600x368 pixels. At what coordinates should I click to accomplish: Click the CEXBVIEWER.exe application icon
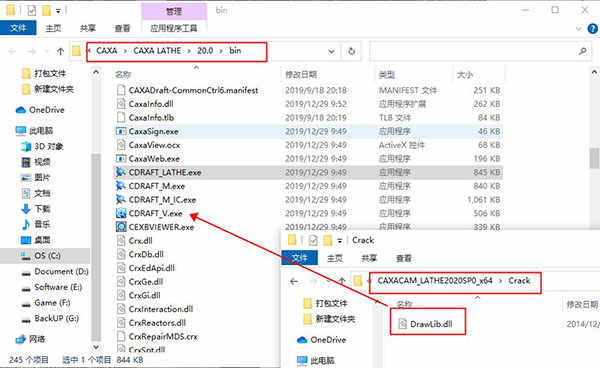[121, 227]
